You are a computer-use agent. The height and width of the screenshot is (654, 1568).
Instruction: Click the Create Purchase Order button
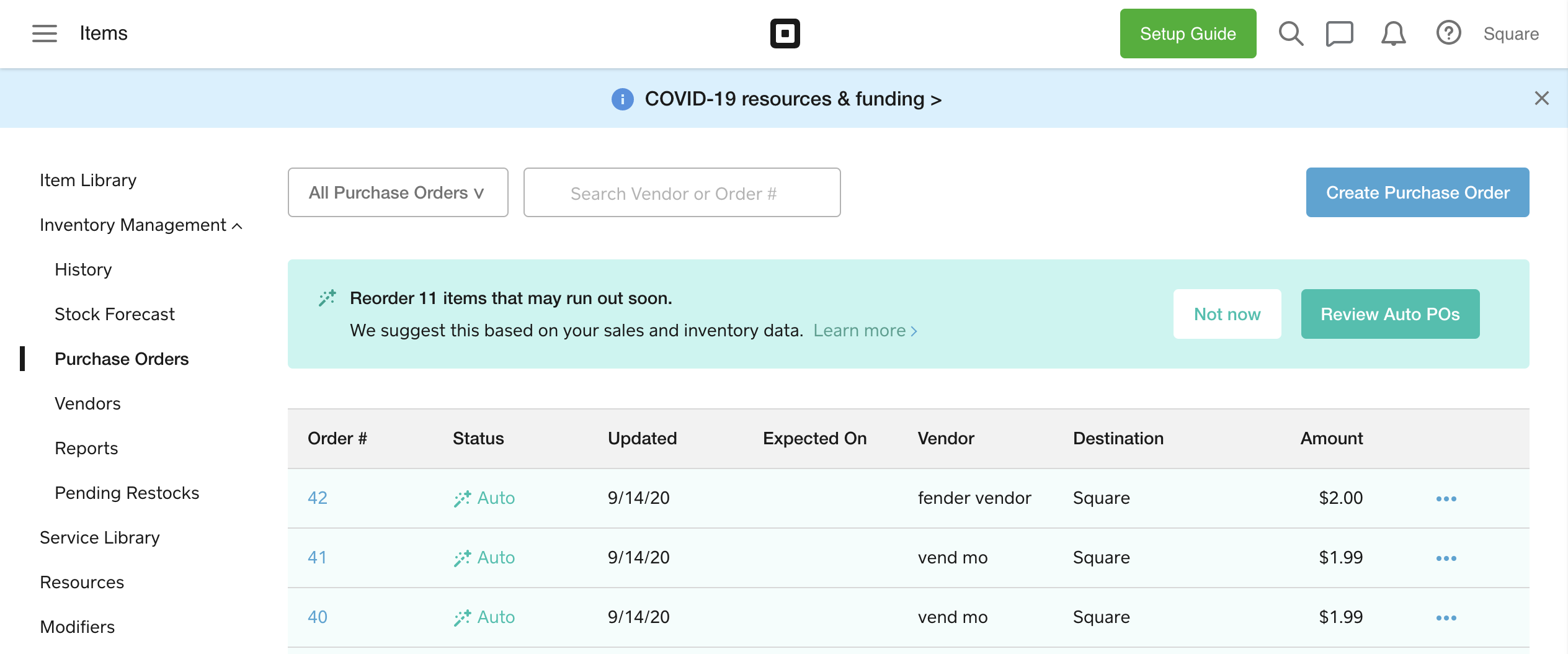click(x=1417, y=193)
